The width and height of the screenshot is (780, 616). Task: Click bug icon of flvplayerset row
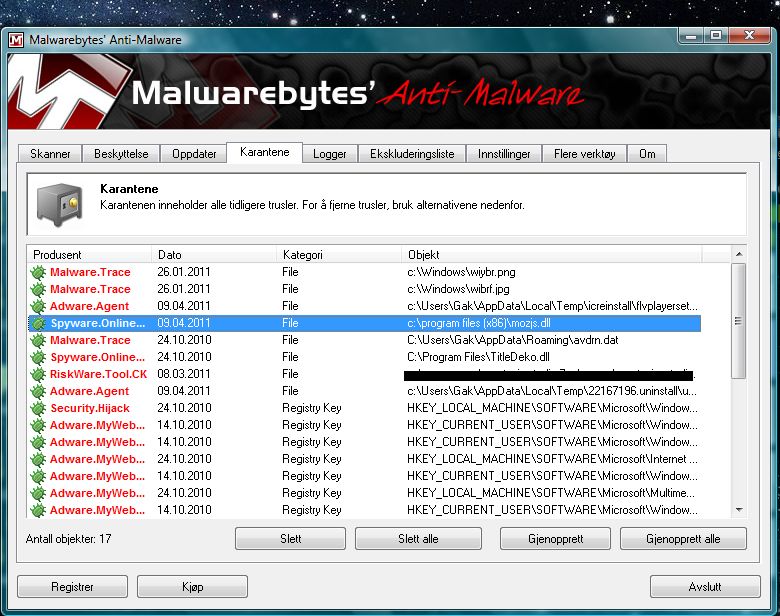38,306
